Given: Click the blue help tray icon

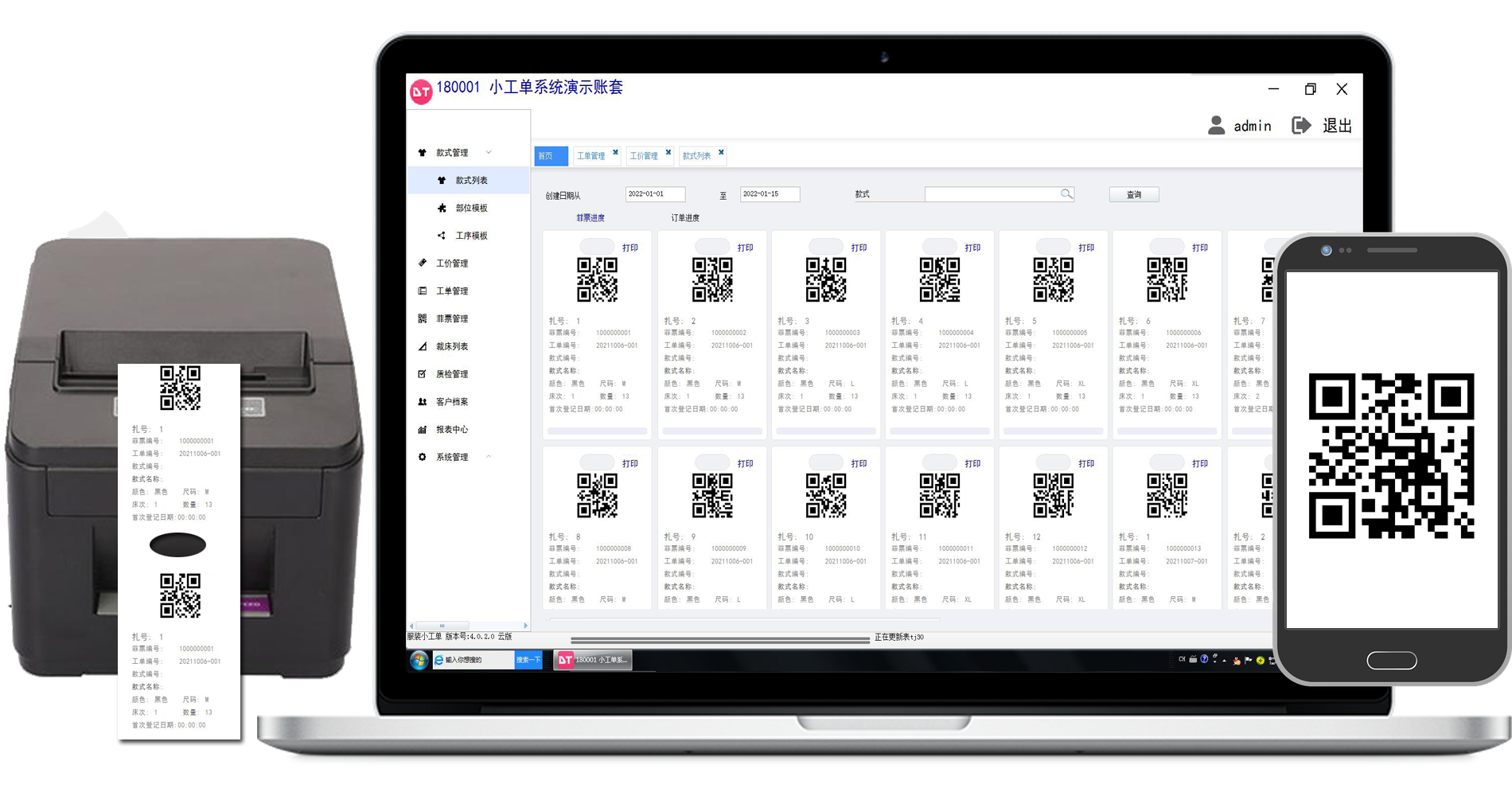Looking at the screenshot, I should pos(1204,660).
